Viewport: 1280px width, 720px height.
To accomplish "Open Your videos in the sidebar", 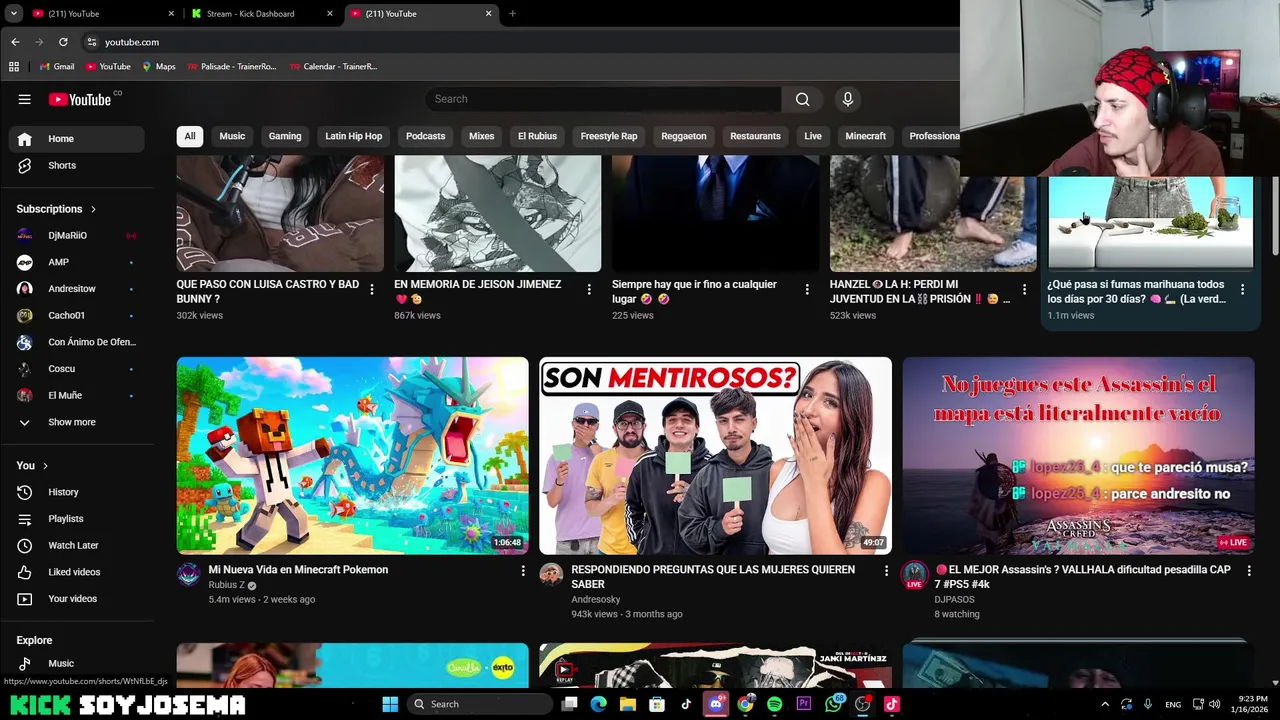I will [x=77, y=599].
